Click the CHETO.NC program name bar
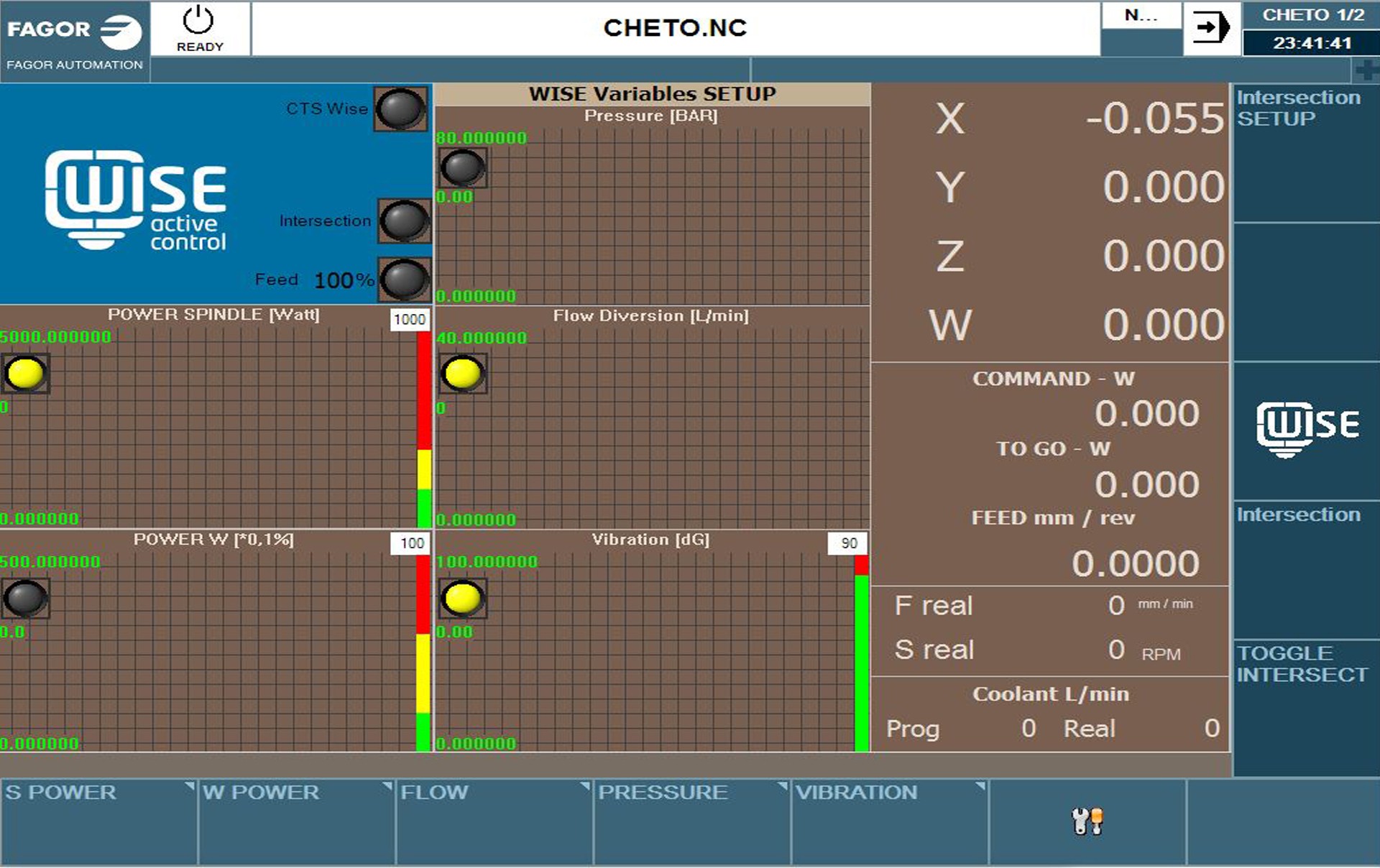The image size is (1380, 868). point(676,29)
